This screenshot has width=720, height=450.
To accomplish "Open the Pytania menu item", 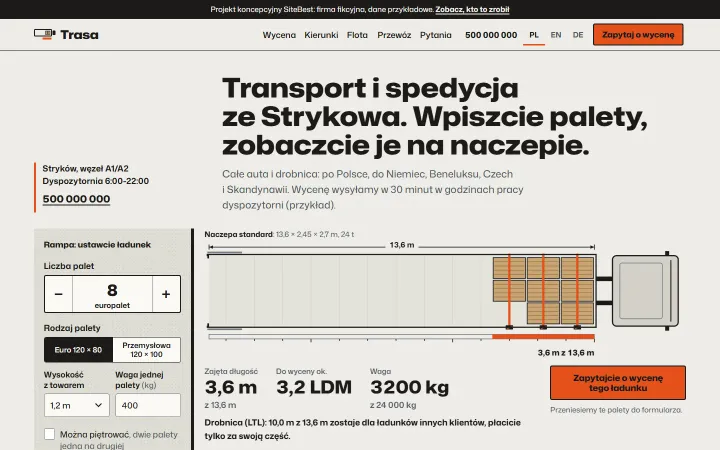I will [x=436, y=35].
